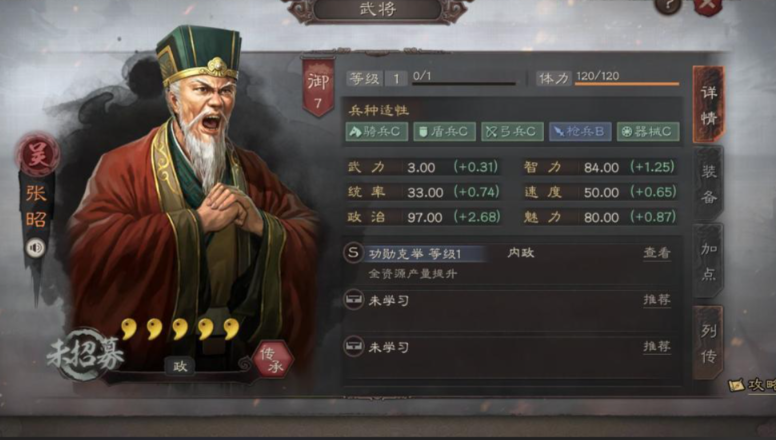This screenshot has height=440, width=776.
Task: Click the orange 体力 stamina bar
Action: click(627, 84)
